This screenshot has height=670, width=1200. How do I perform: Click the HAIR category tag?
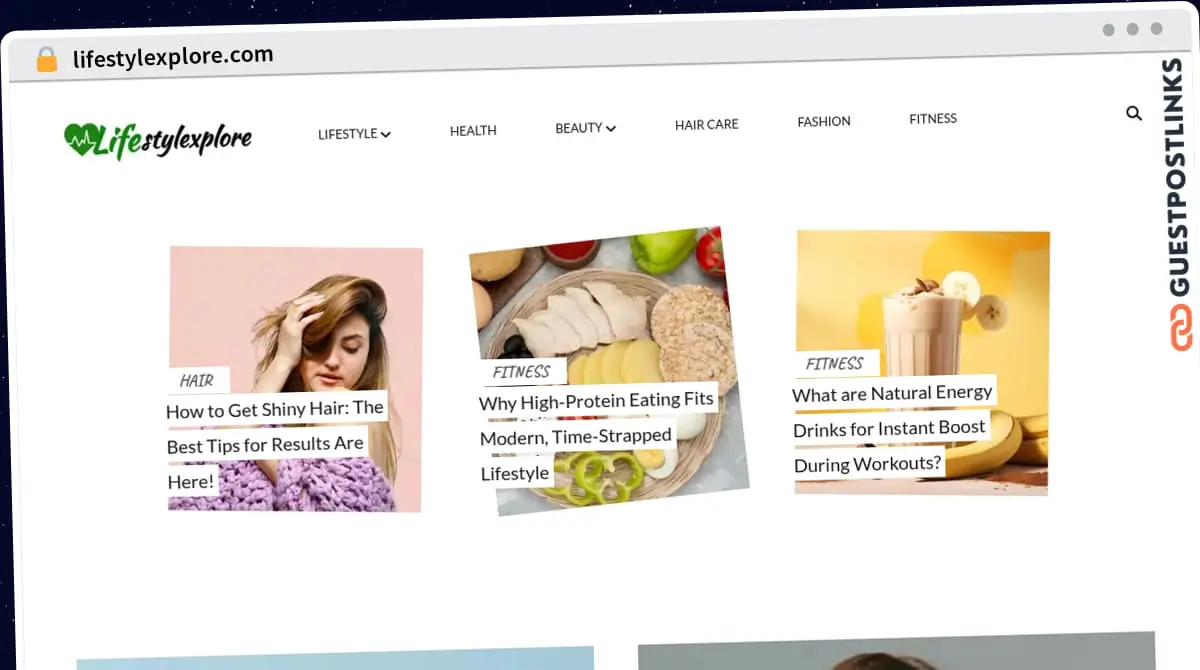click(x=197, y=381)
